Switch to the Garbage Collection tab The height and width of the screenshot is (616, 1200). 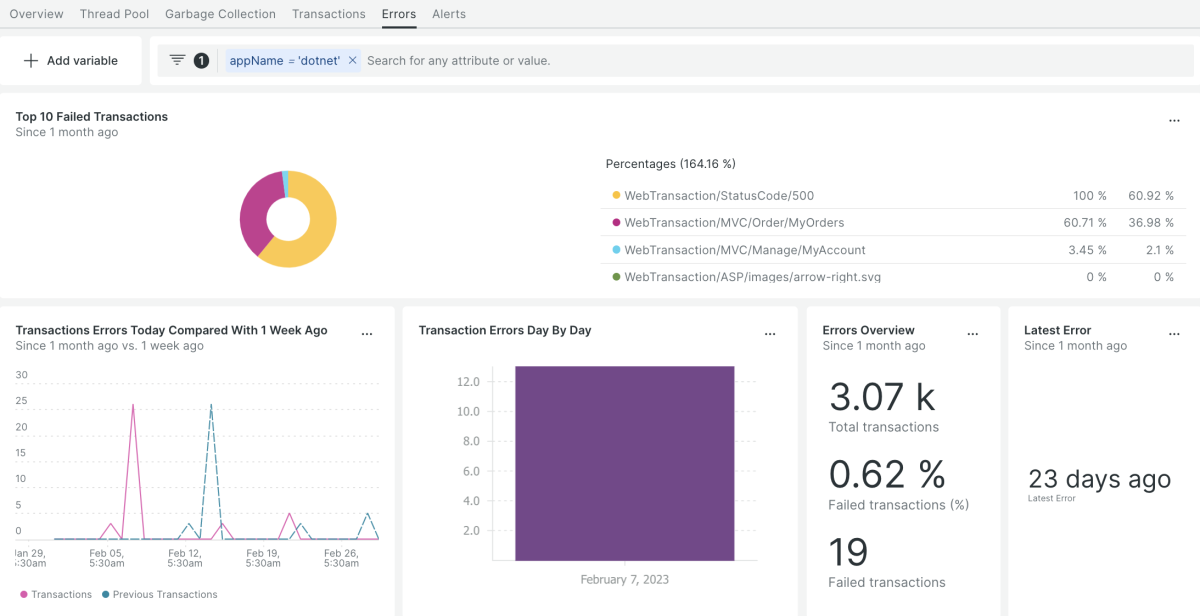tap(220, 14)
